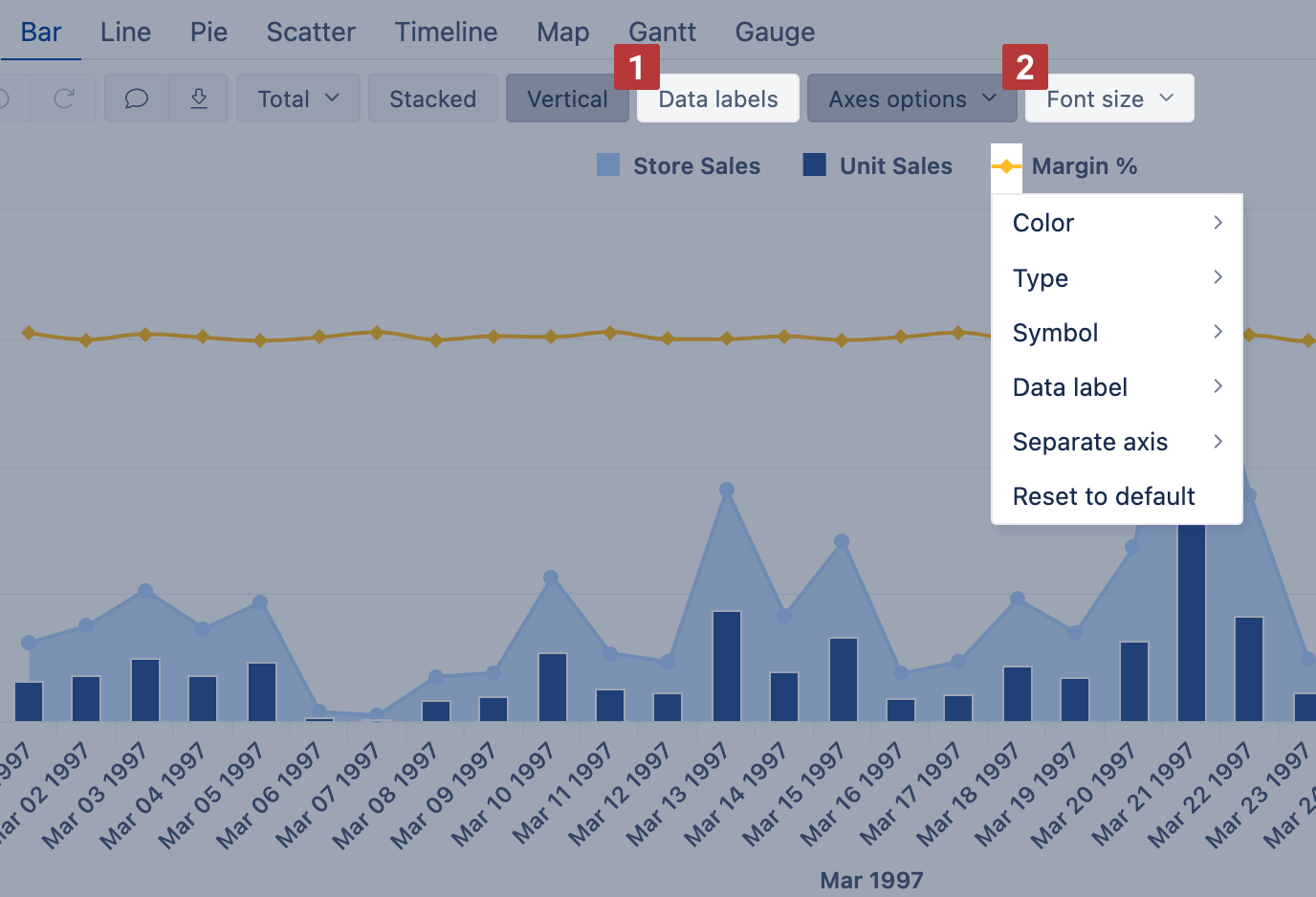Click the Mar 15 1997 Unit Sales bar
Screen dimensions: 1316x897
coord(844,680)
